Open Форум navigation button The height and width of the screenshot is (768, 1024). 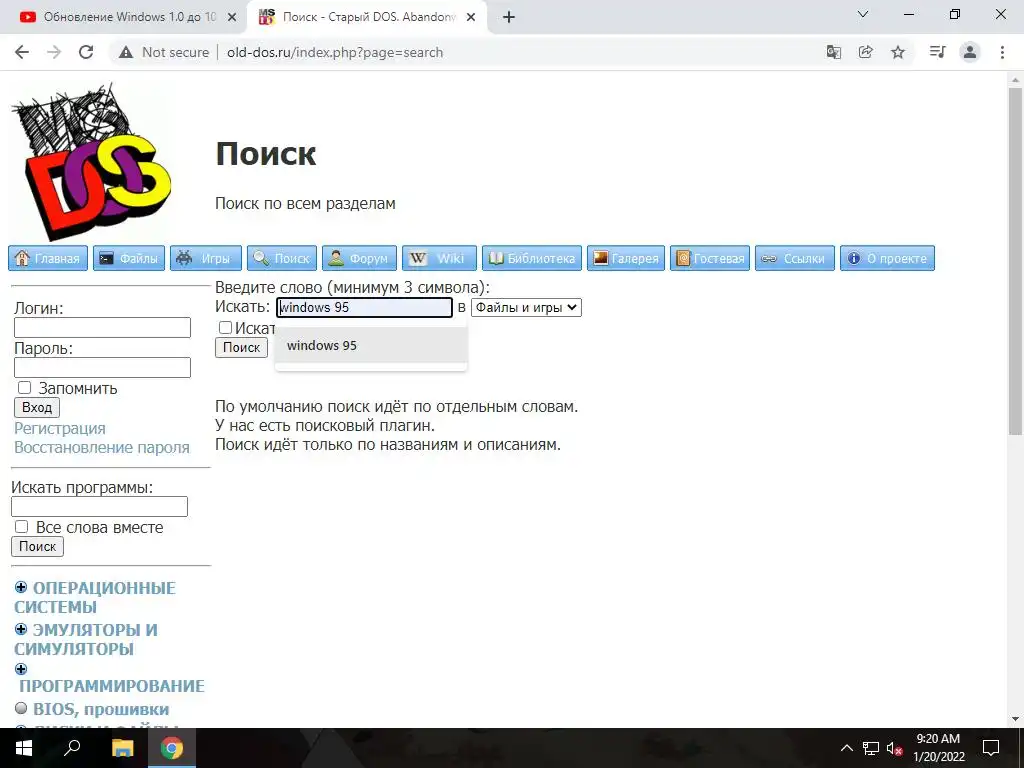point(359,258)
